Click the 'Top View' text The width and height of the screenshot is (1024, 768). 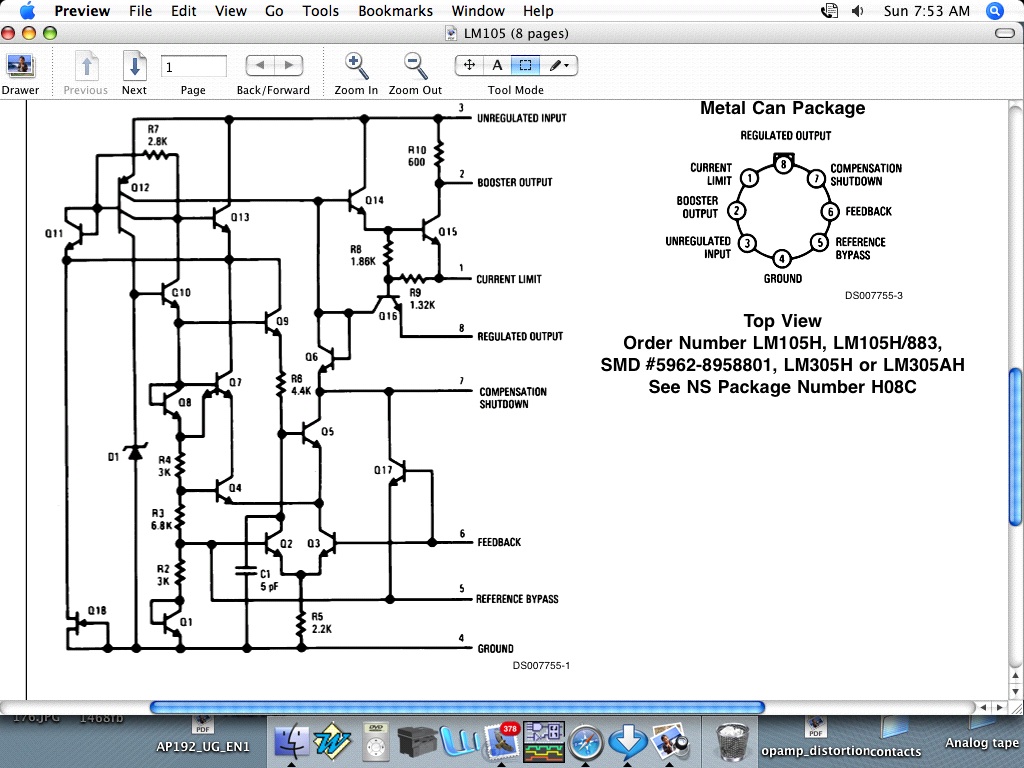tap(782, 321)
